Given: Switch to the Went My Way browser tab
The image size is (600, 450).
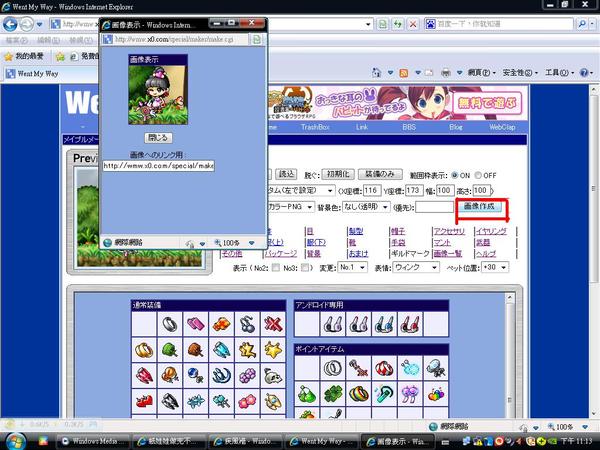Looking at the screenshot, I should (50, 73).
